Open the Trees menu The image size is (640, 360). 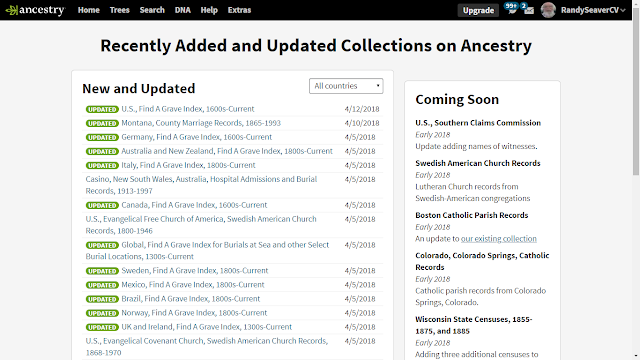(x=120, y=10)
